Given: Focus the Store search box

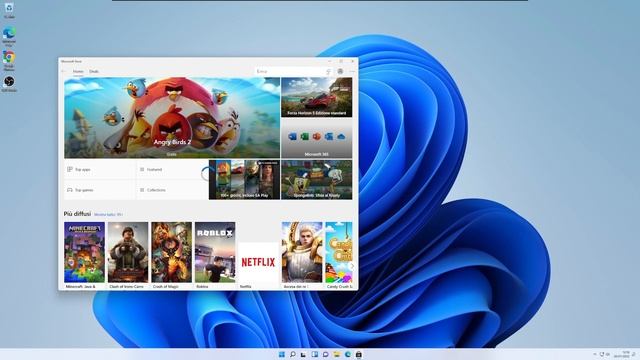Looking at the screenshot, I should pyautogui.click(x=293, y=71).
